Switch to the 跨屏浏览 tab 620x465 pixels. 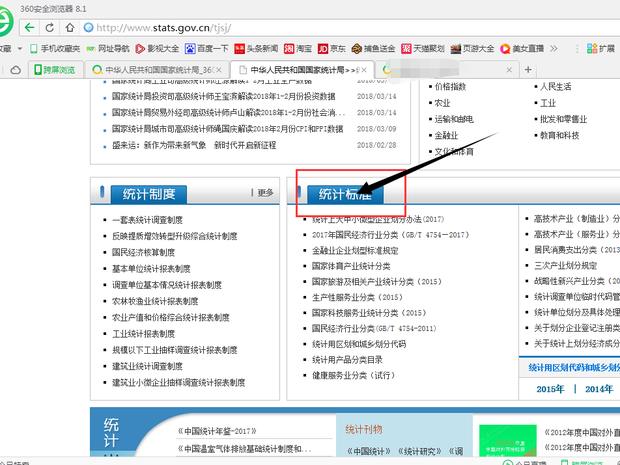pyautogui.click(x=55, y=70)
